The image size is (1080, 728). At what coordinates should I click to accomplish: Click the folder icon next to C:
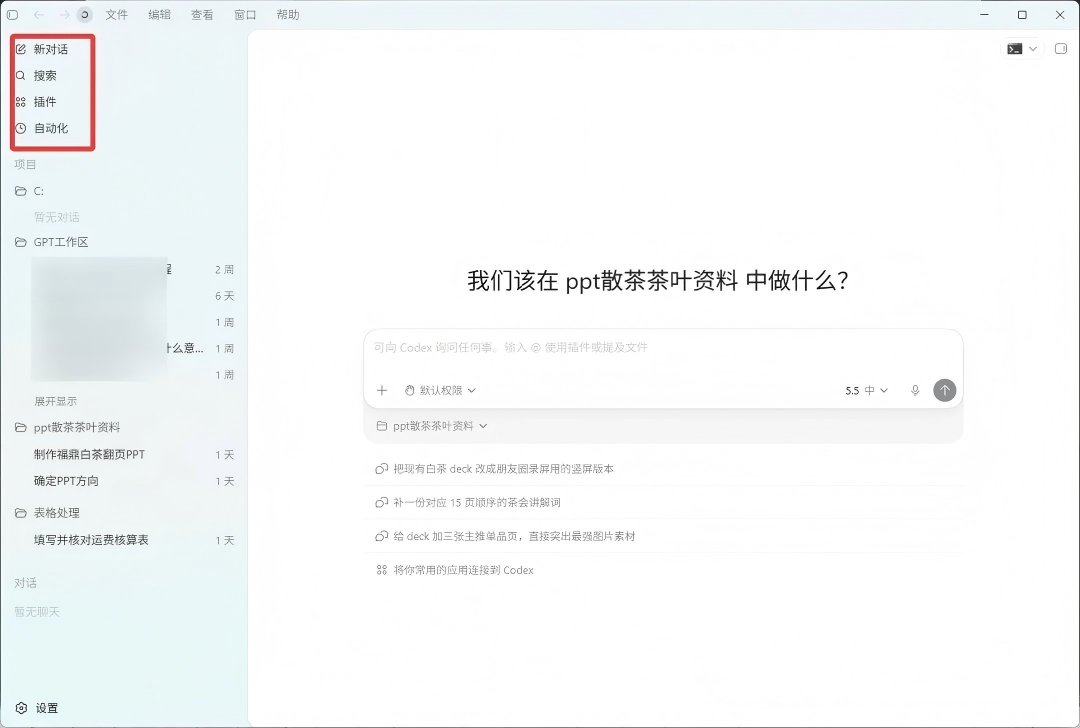tap(21, 191)
